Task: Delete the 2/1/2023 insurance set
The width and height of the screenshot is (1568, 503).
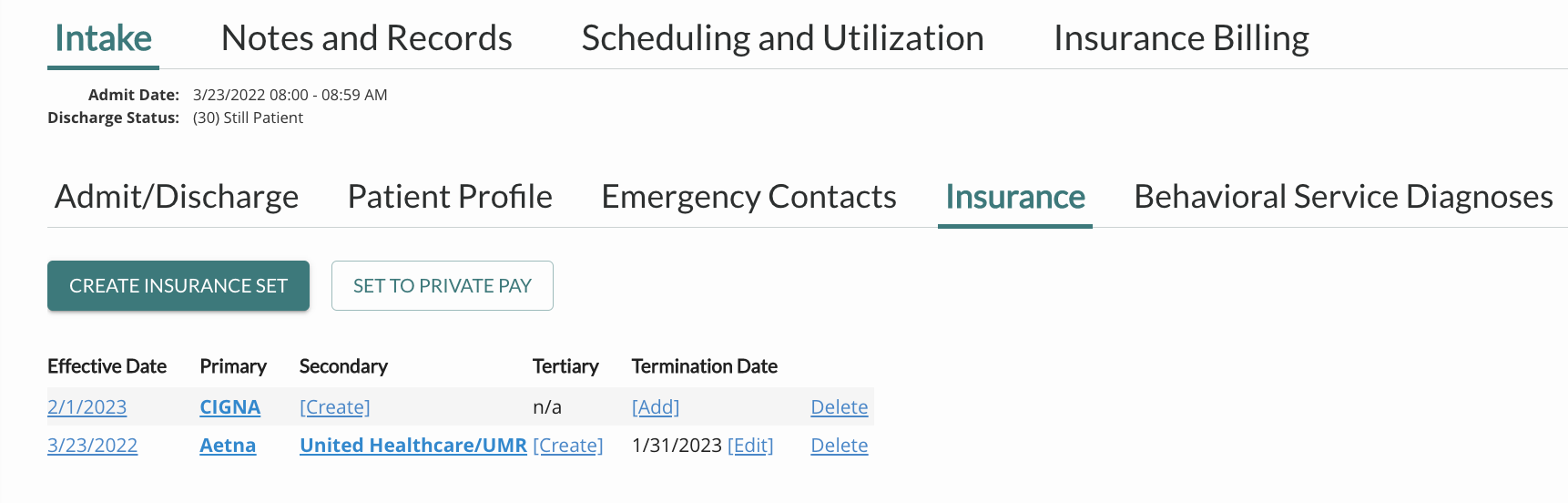Action: point(840,407)
